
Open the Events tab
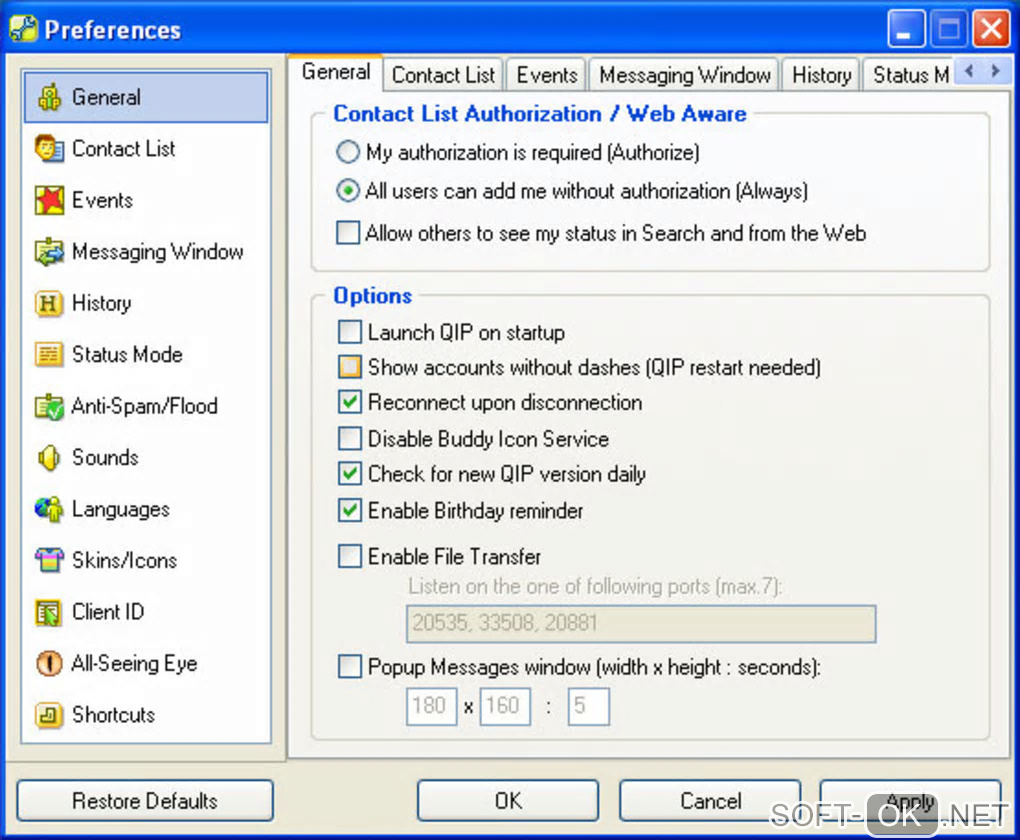[546, 75]
